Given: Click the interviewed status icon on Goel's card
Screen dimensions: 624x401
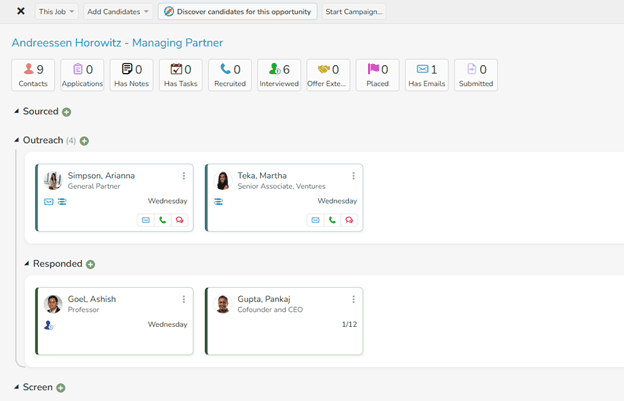Looking at the screenshot, I should (49, 325).
